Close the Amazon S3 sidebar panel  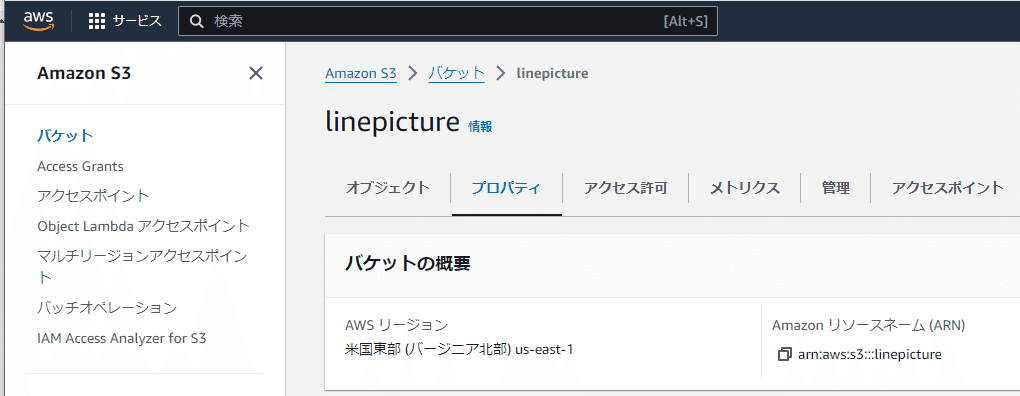pyautogui.click(x=256, y=73)
